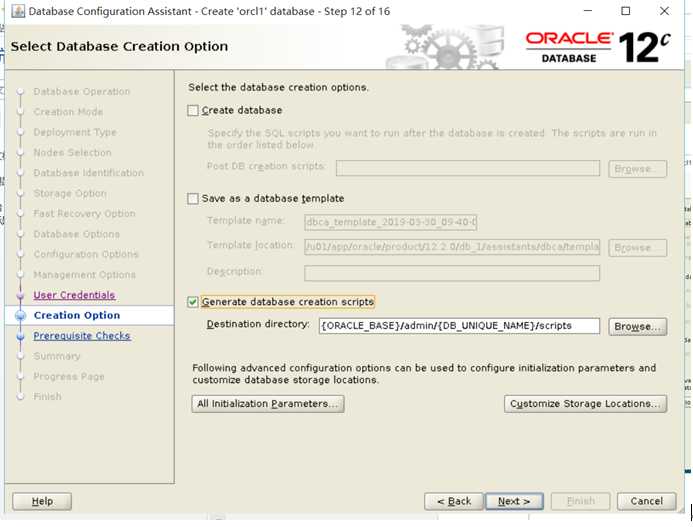
Task: Select the Creation Option step
Action: [x=77, y=315]
